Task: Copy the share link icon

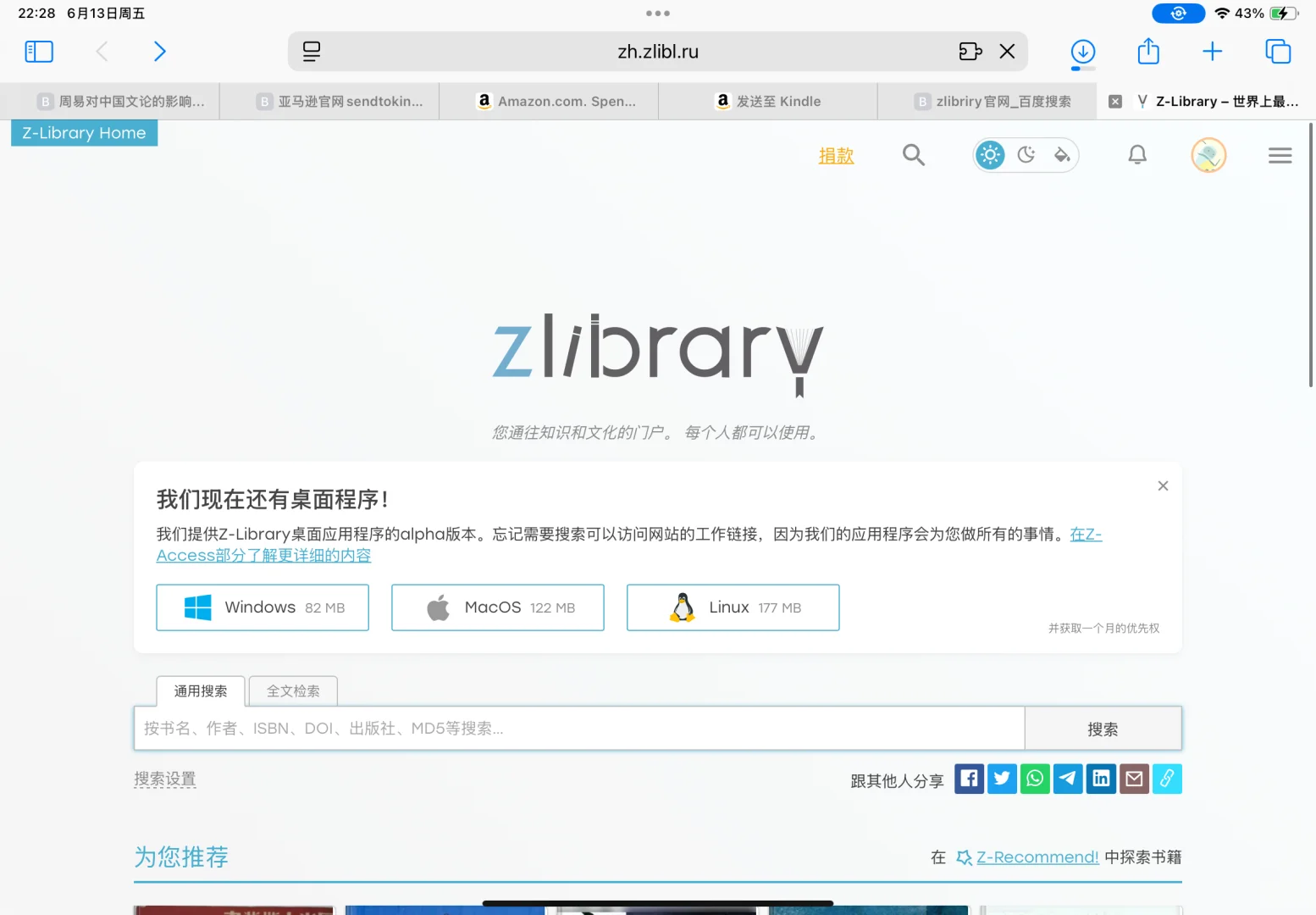Action: tap(1167, 779)
